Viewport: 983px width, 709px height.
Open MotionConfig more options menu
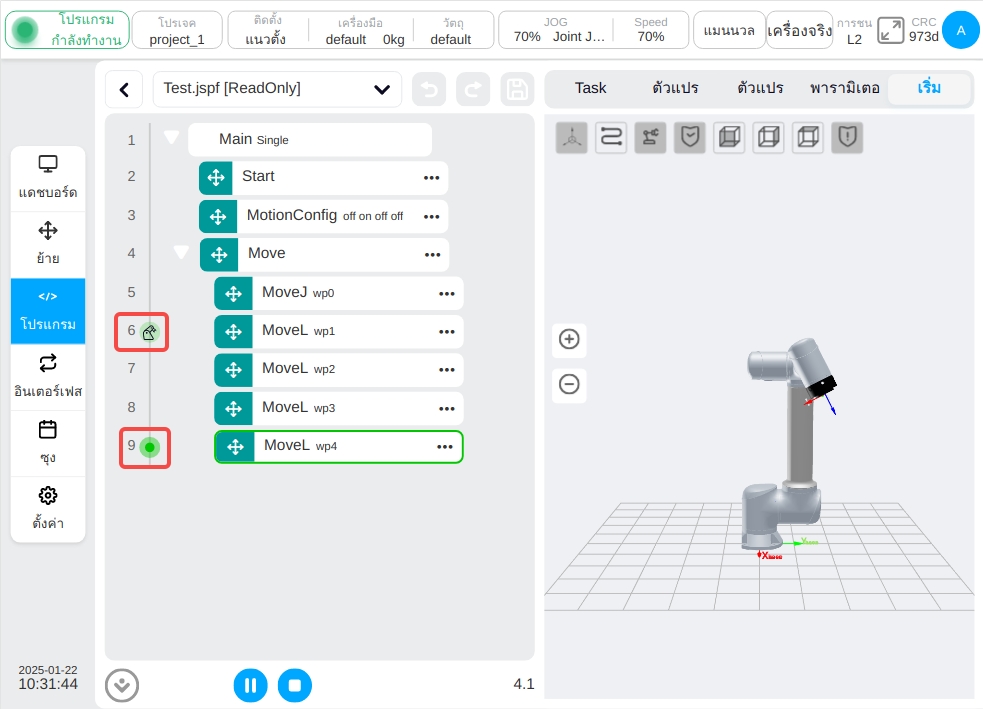(x=431, y=217)
